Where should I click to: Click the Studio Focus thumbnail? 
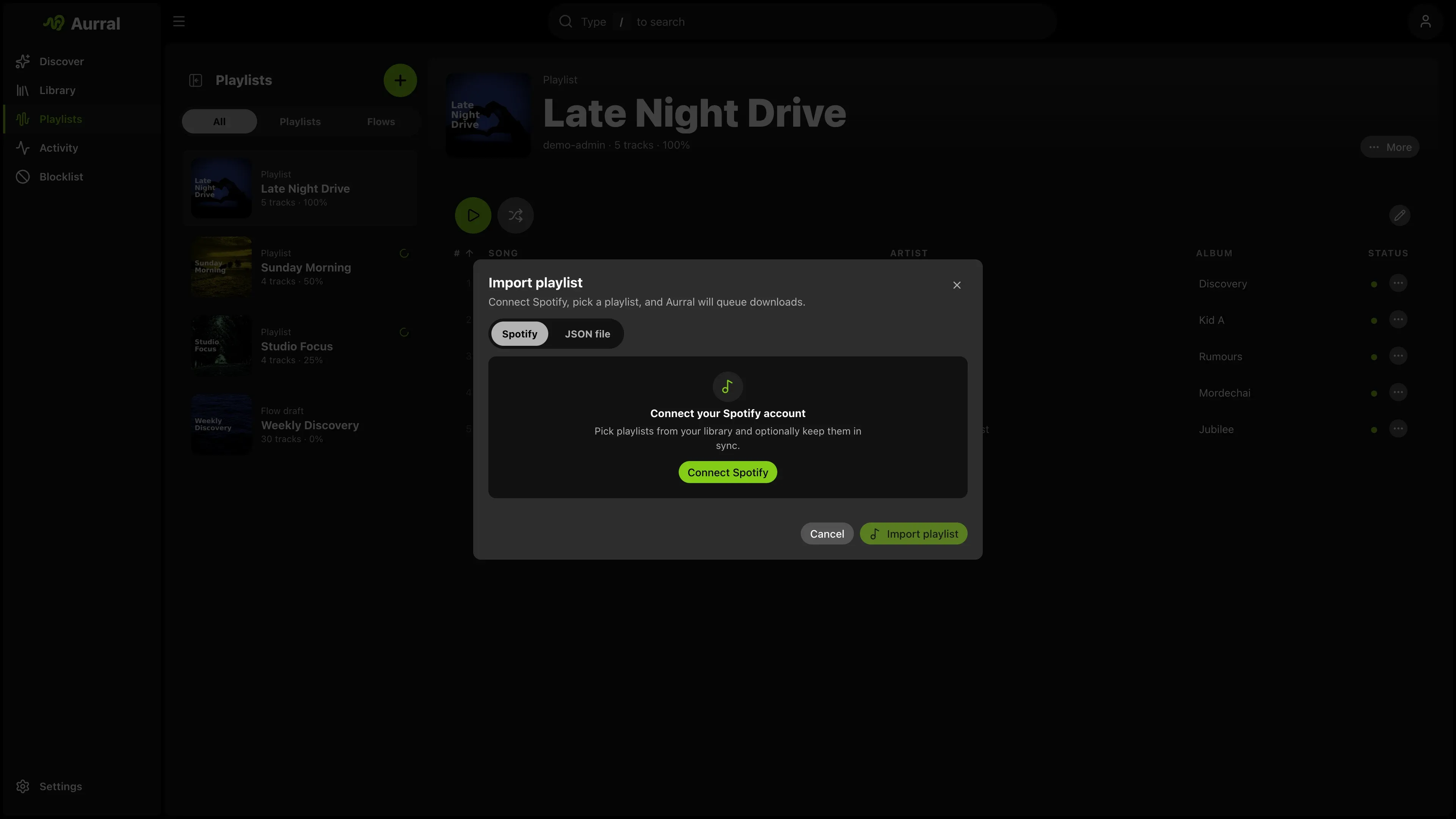[x=221, y=346]
